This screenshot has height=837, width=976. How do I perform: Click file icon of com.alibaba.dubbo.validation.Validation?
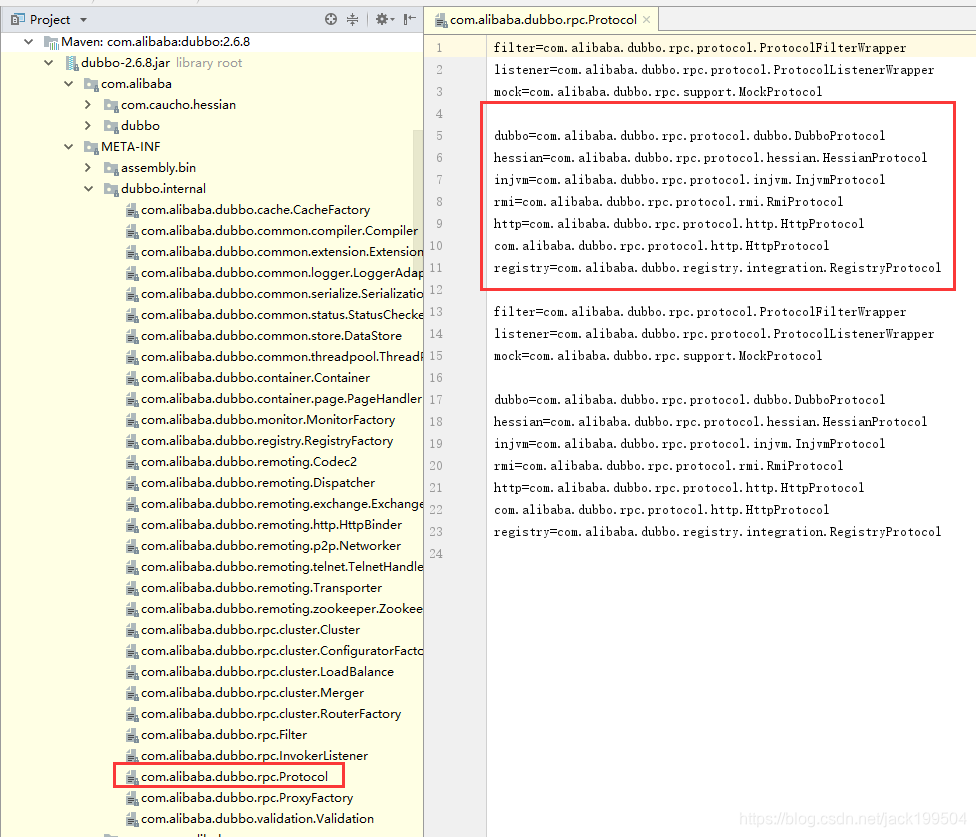132,820
